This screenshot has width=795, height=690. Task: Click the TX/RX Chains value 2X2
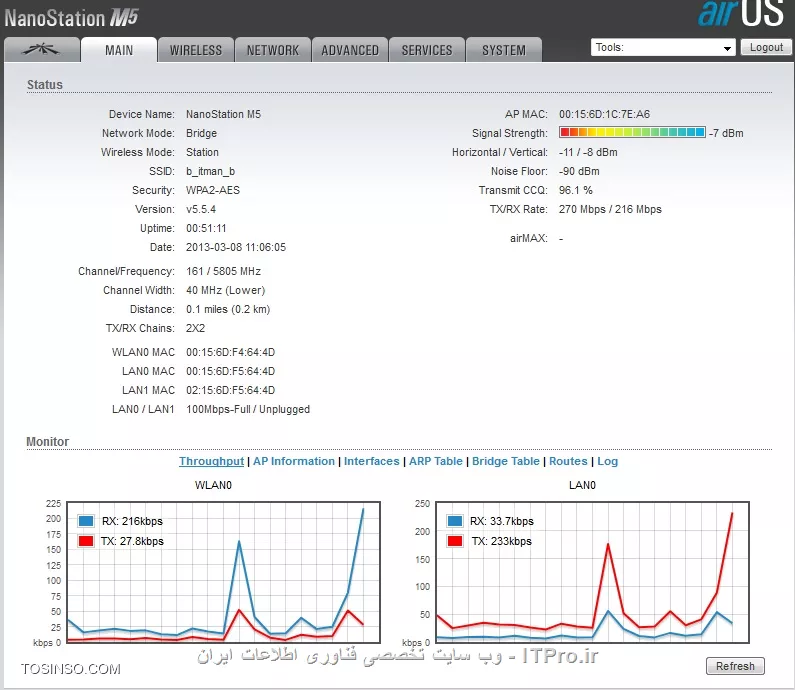tap(195, 329)
